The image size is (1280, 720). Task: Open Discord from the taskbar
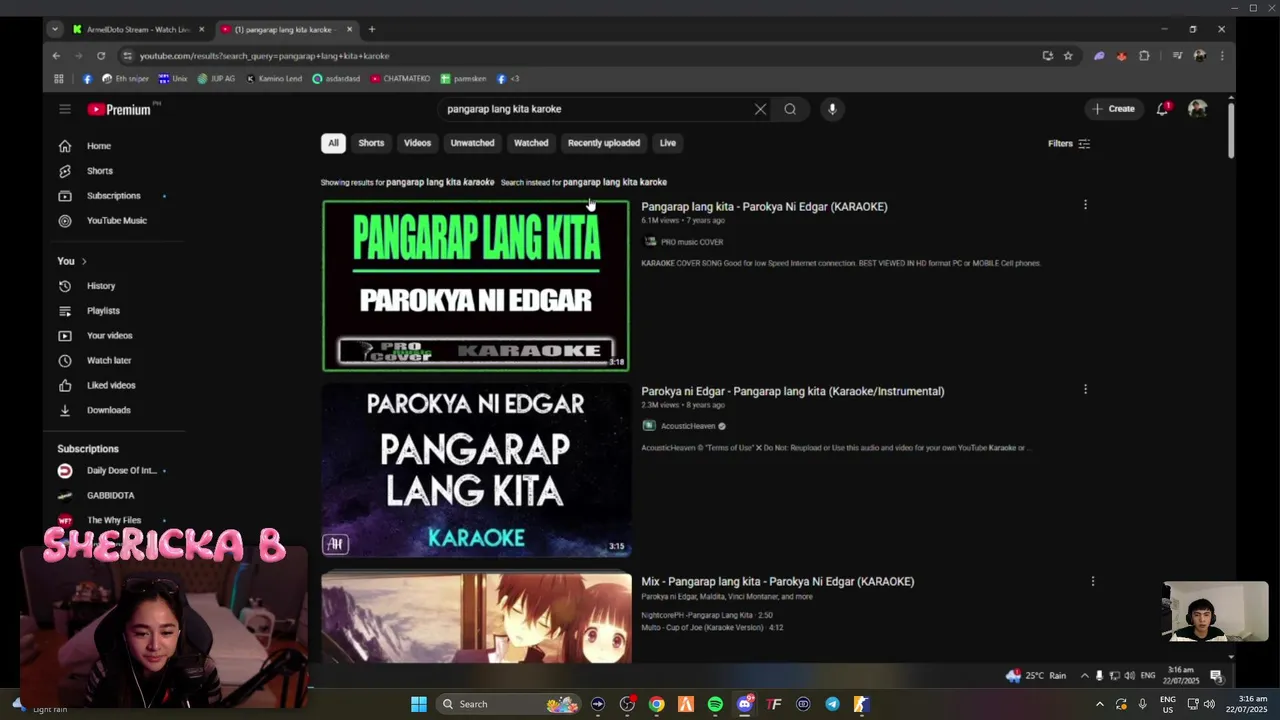coord(744,704)
